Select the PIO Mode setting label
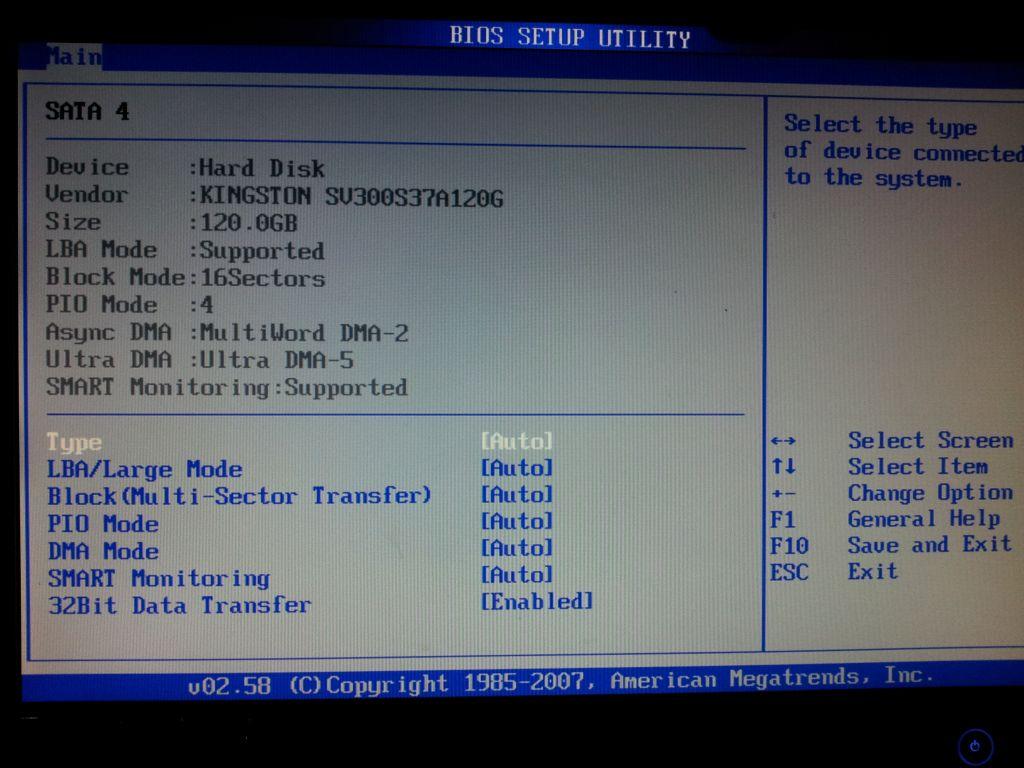The height and width of the screenshot is (768, 1024). click(103, 524)
